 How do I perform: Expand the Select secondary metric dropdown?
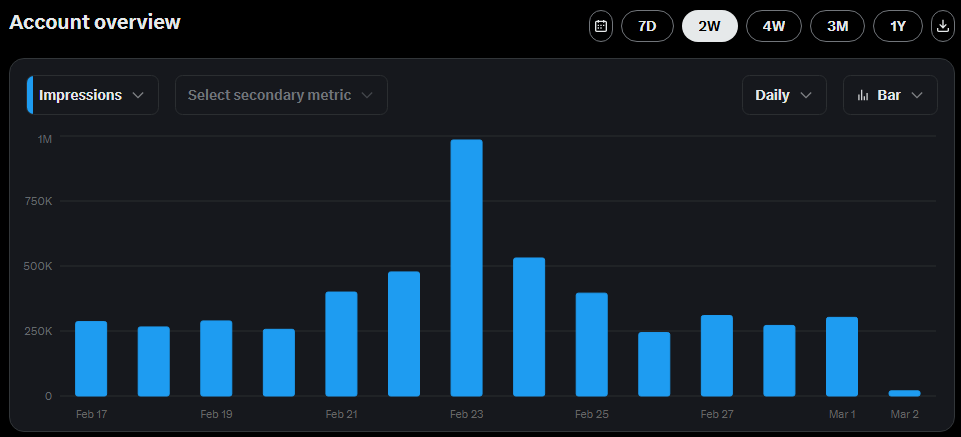[281, 95]
